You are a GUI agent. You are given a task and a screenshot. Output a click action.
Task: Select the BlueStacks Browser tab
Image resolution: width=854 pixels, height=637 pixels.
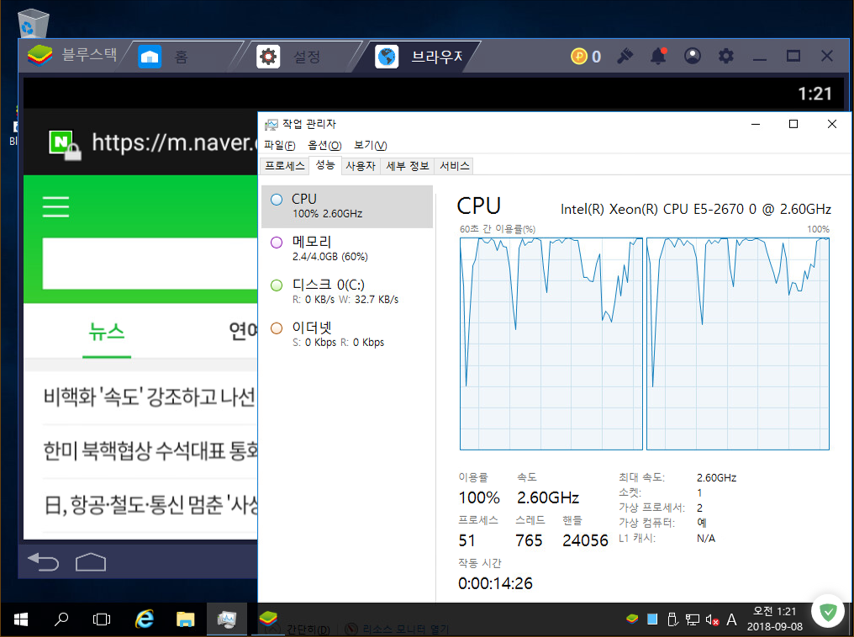click(x=418, y=57)
